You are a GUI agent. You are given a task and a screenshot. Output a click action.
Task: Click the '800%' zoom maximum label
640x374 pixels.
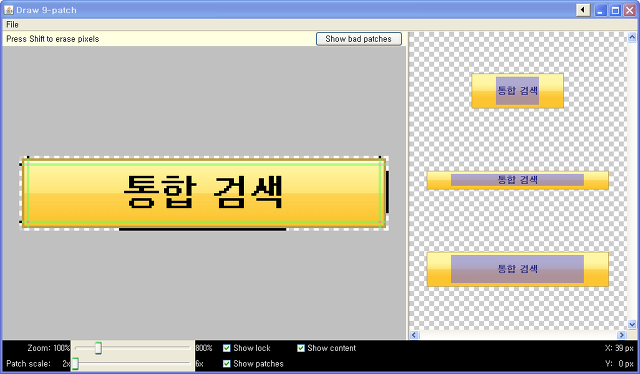204,348
